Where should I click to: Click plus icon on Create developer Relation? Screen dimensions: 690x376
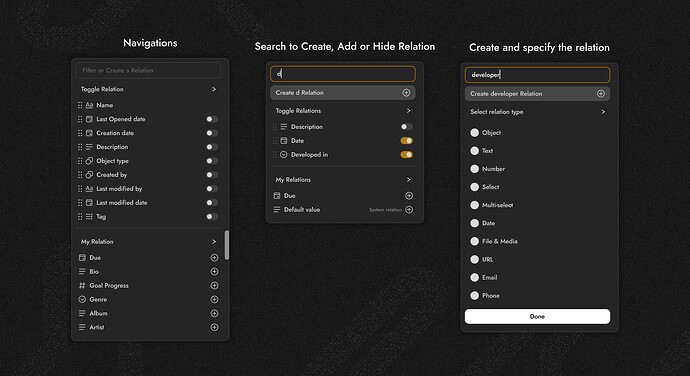(601, 93)
